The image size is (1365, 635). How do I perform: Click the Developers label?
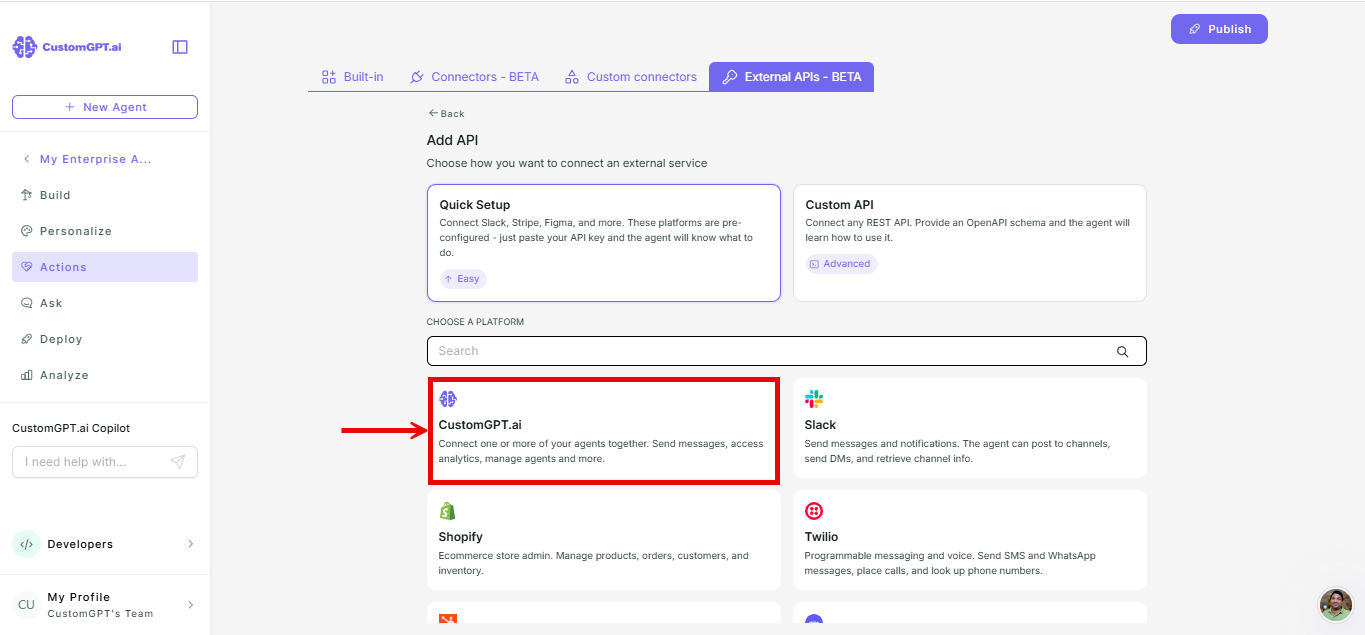(80, 544)
